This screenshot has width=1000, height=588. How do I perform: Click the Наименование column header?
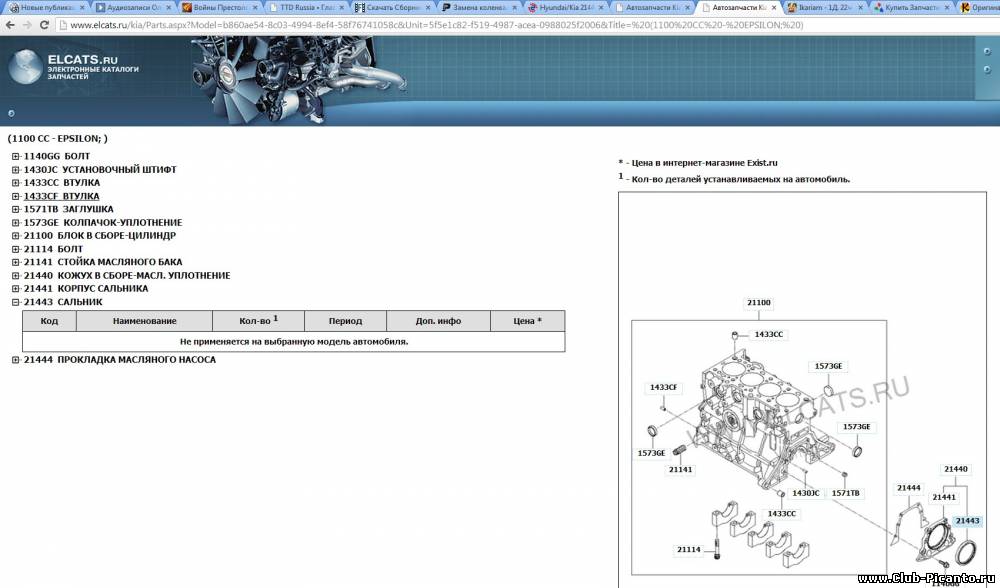click(144, 321)
